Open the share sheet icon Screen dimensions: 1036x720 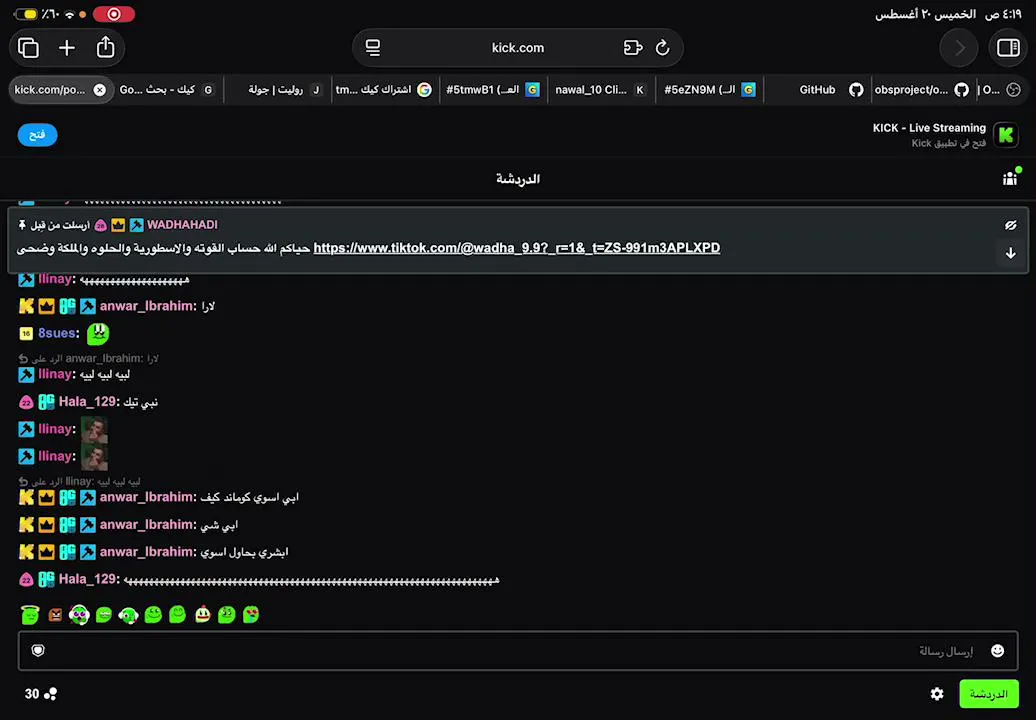pos(106,48)
